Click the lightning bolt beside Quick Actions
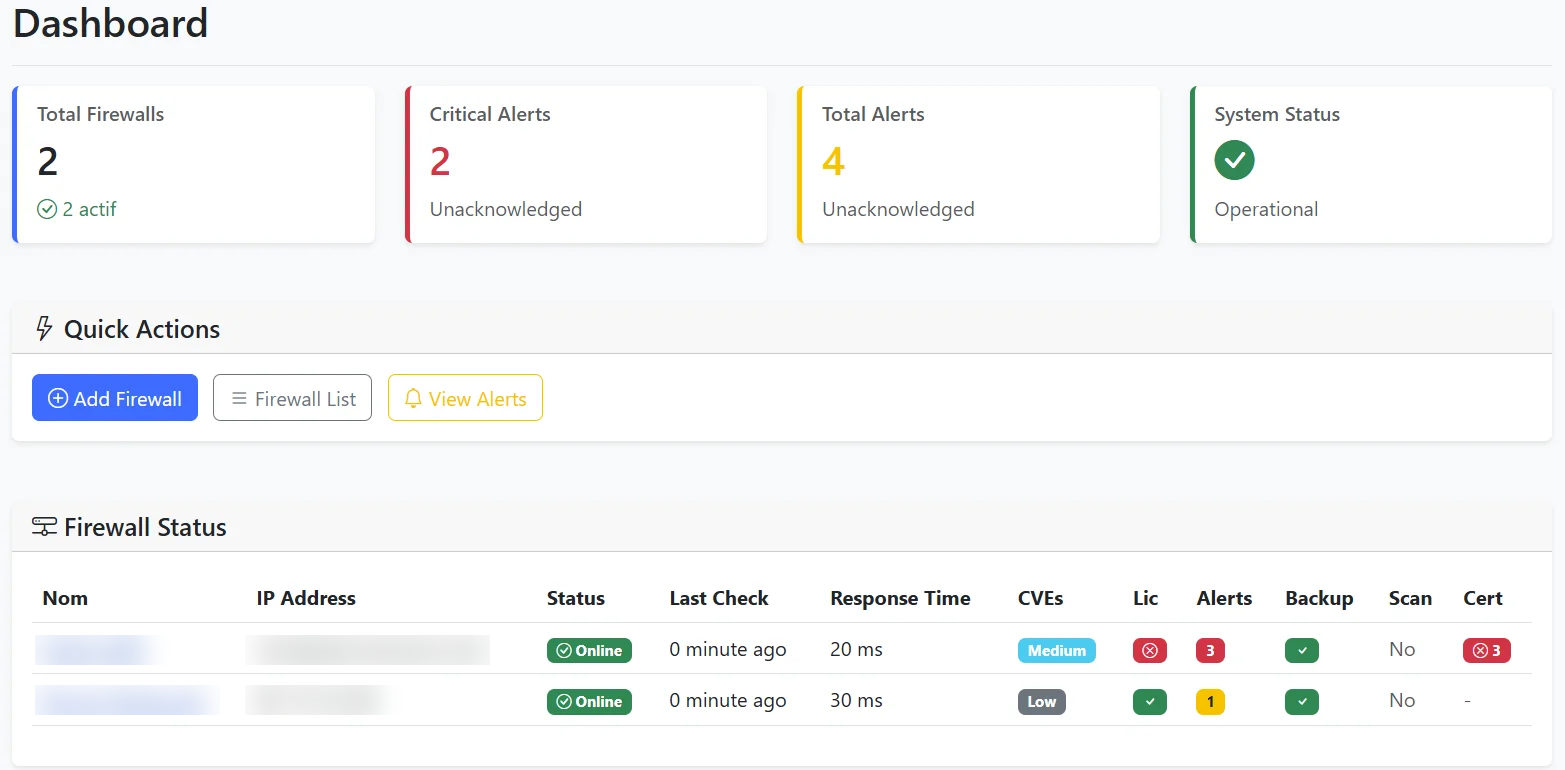This screenshot has width=1565, height=770. click(44, 328)
